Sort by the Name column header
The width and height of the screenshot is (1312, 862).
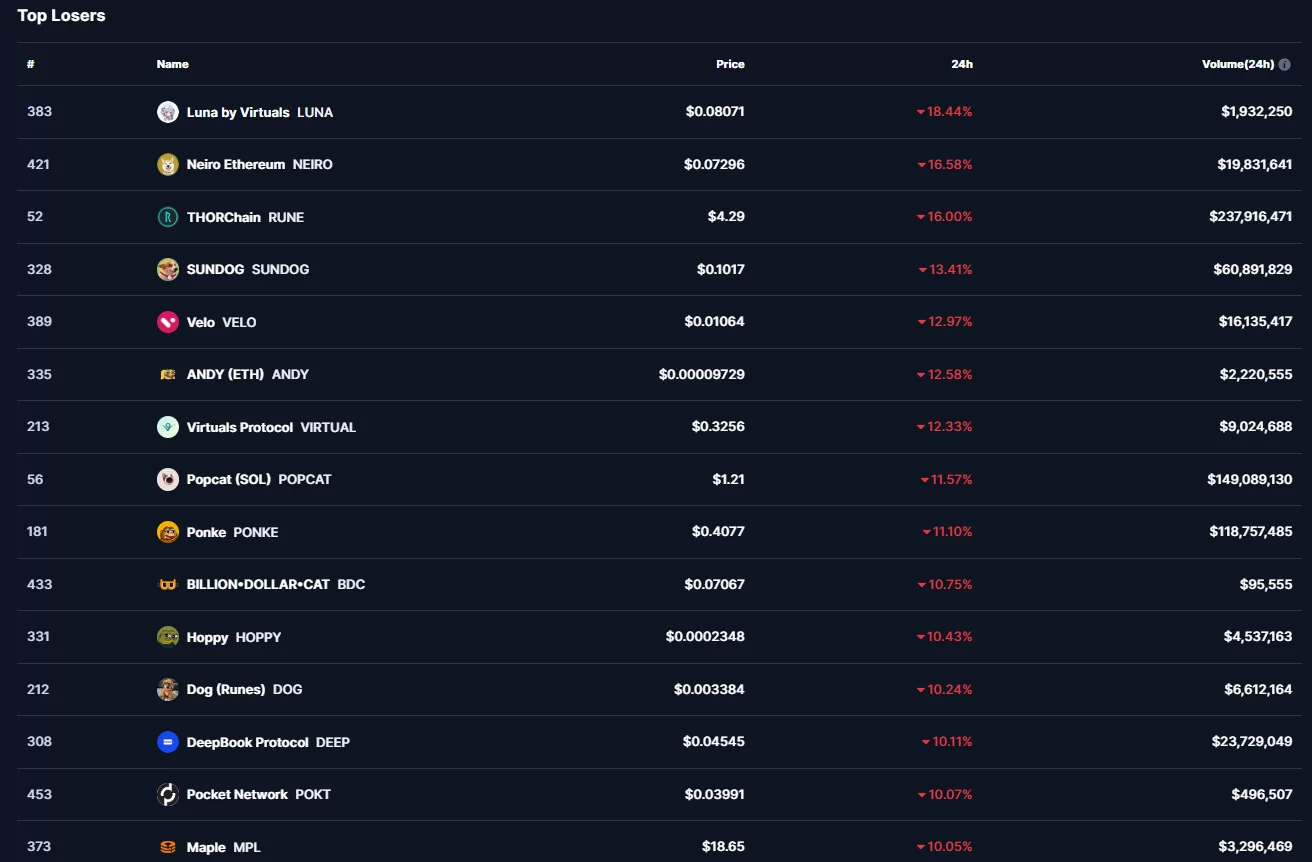coord(172,64)
